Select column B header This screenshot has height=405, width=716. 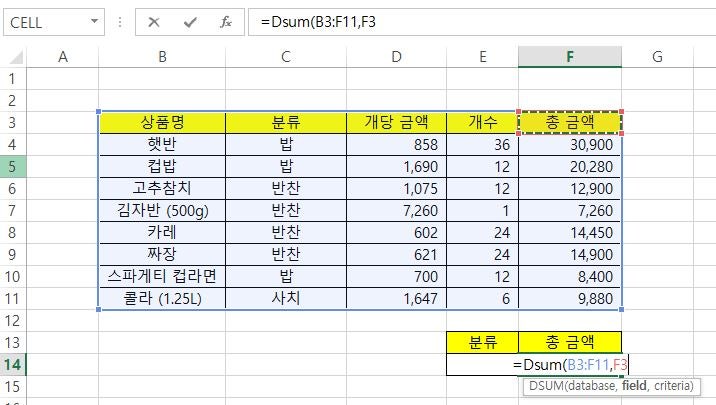[162, 57]
